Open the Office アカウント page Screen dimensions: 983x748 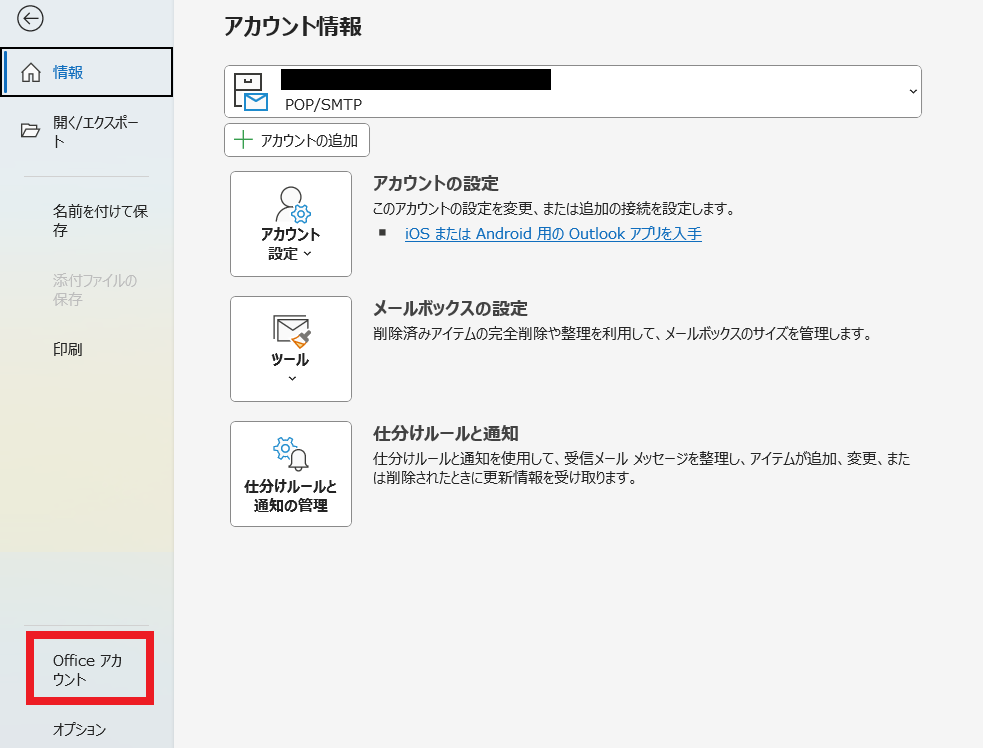pos(88,670)
